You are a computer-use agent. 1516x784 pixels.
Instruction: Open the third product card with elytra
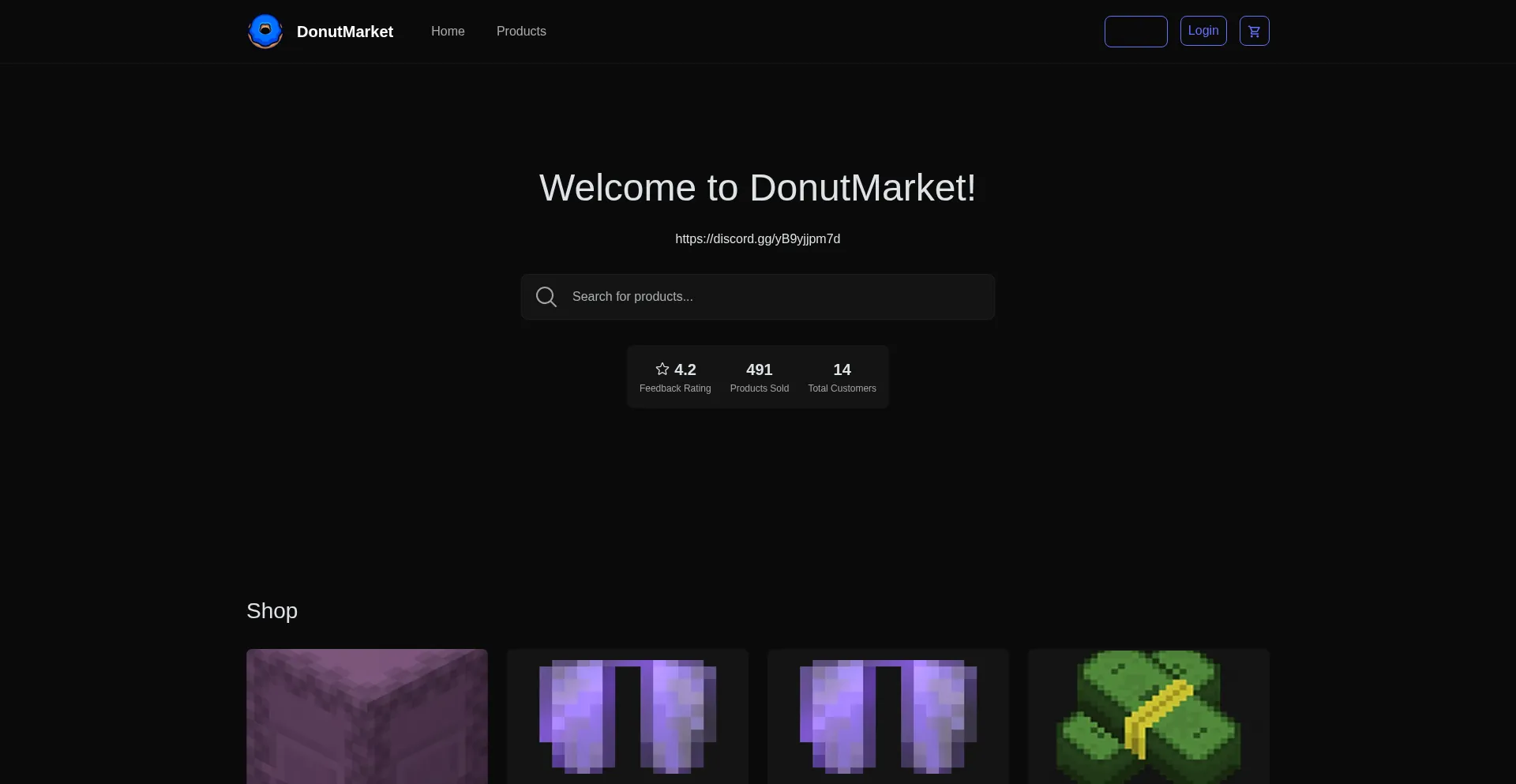[888, 716]
